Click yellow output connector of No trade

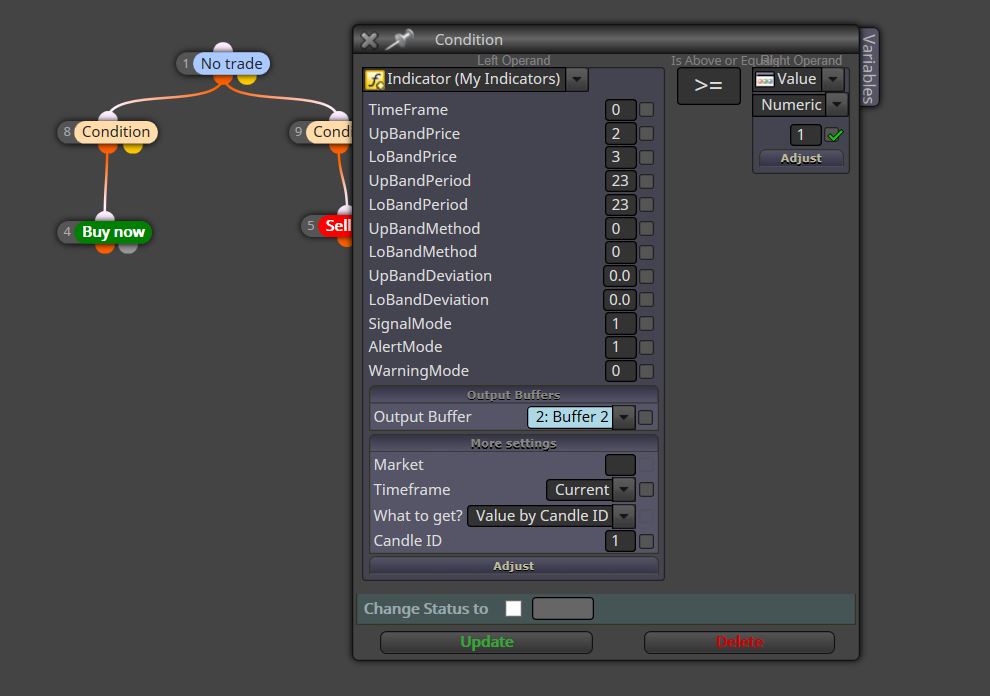(247, 79)
